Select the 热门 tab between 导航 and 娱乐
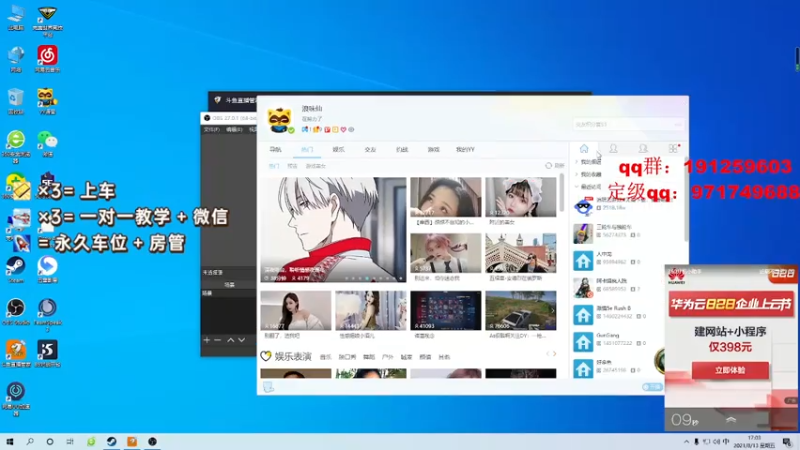800x450 pixels. (x=307, y=149)
